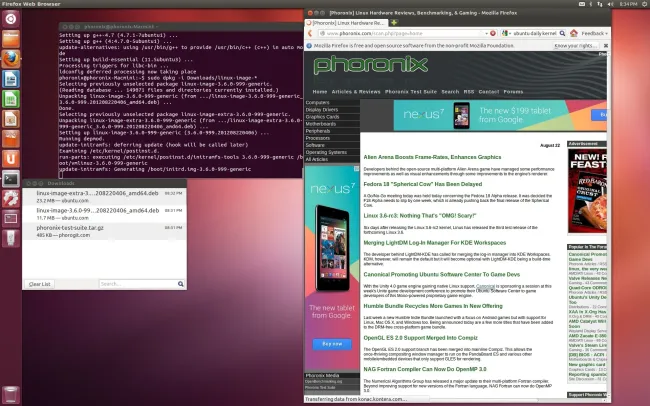
Task: Open the Trash at the launcher bottom
Action: pos(11,395)
